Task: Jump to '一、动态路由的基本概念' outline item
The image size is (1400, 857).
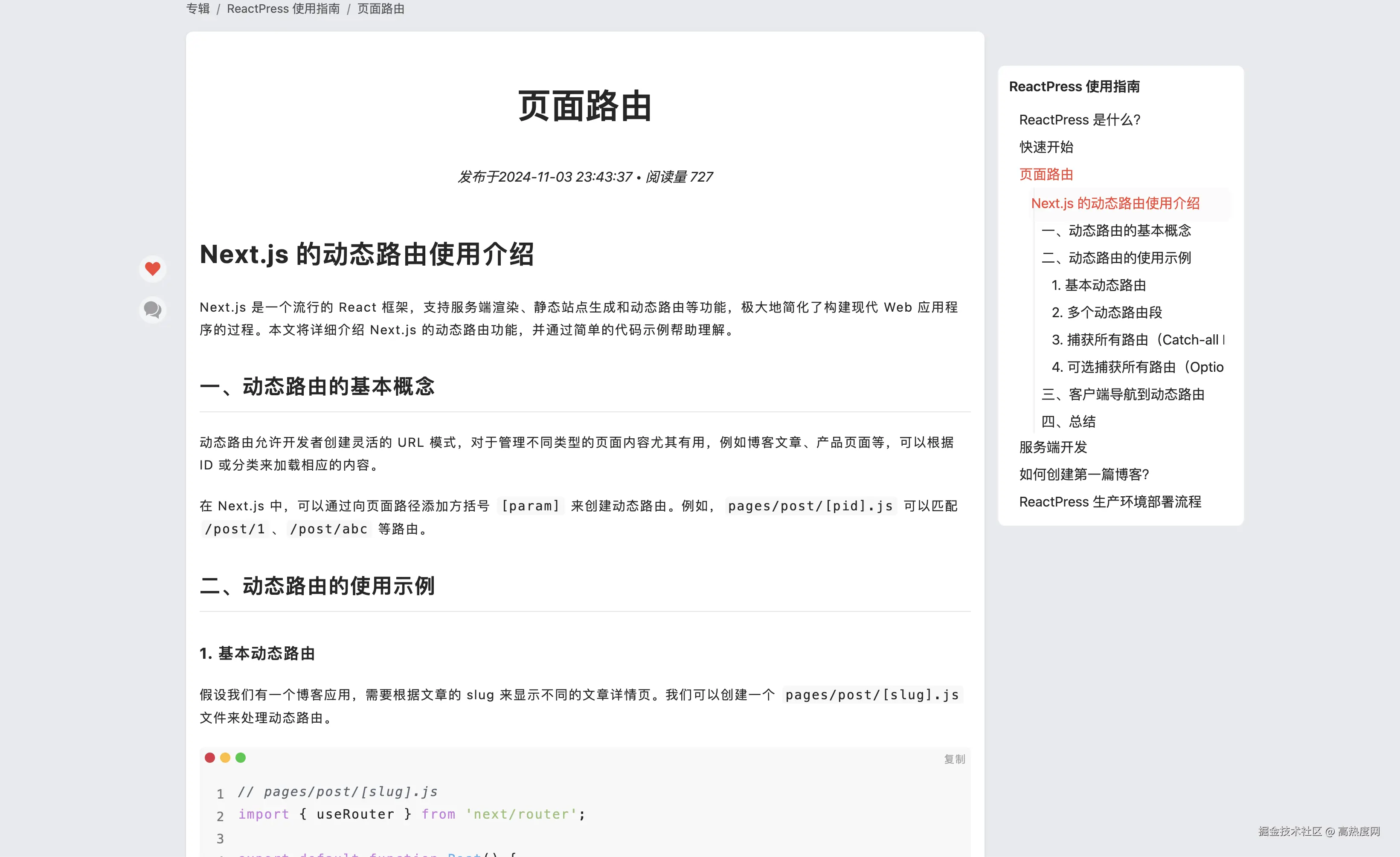Action: [x=1116, y=231]
